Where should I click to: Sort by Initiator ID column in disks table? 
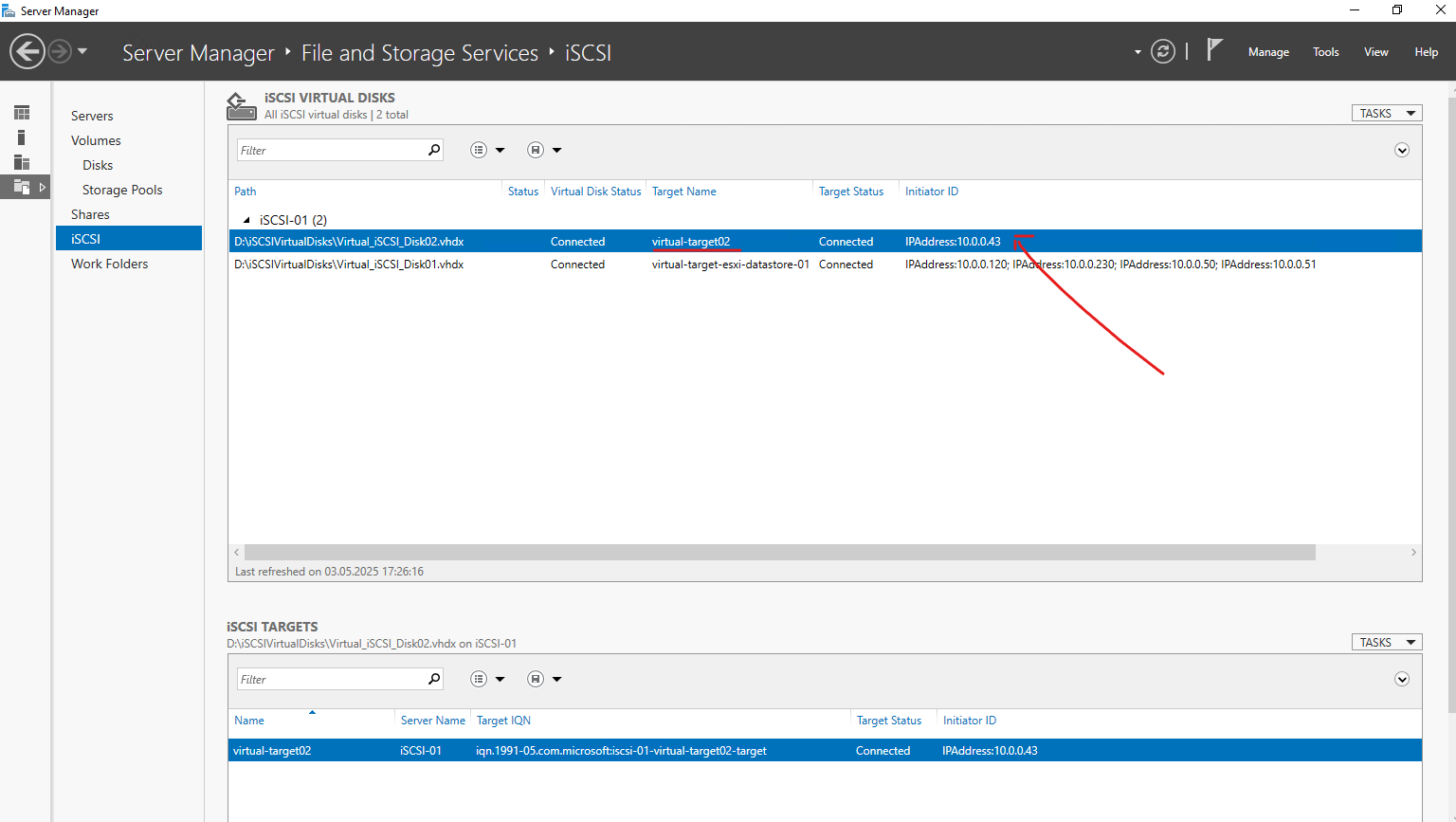point(931,192)
